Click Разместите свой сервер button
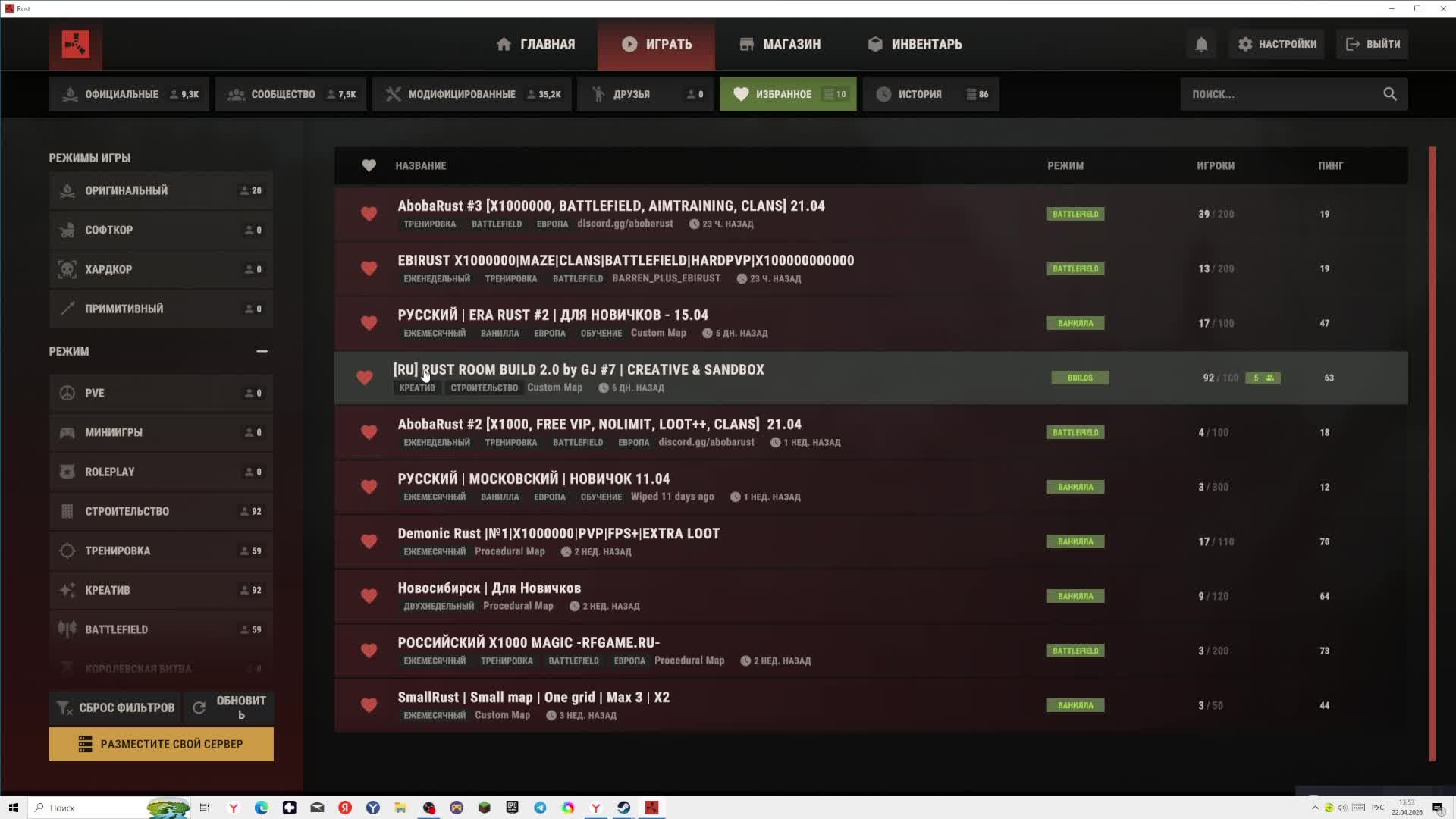Screen dimensions: 1456x819 point(161,744)
